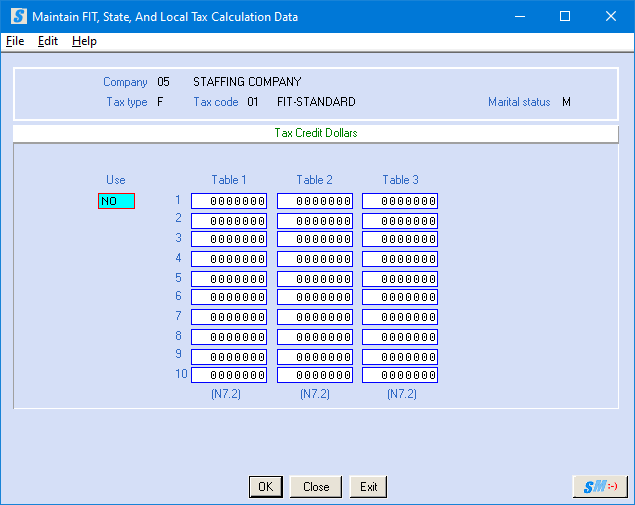The height and width of the screenshot is (505, 635).
Task: Click Table 3 row 9 input field
Action: tap(400, 357)
